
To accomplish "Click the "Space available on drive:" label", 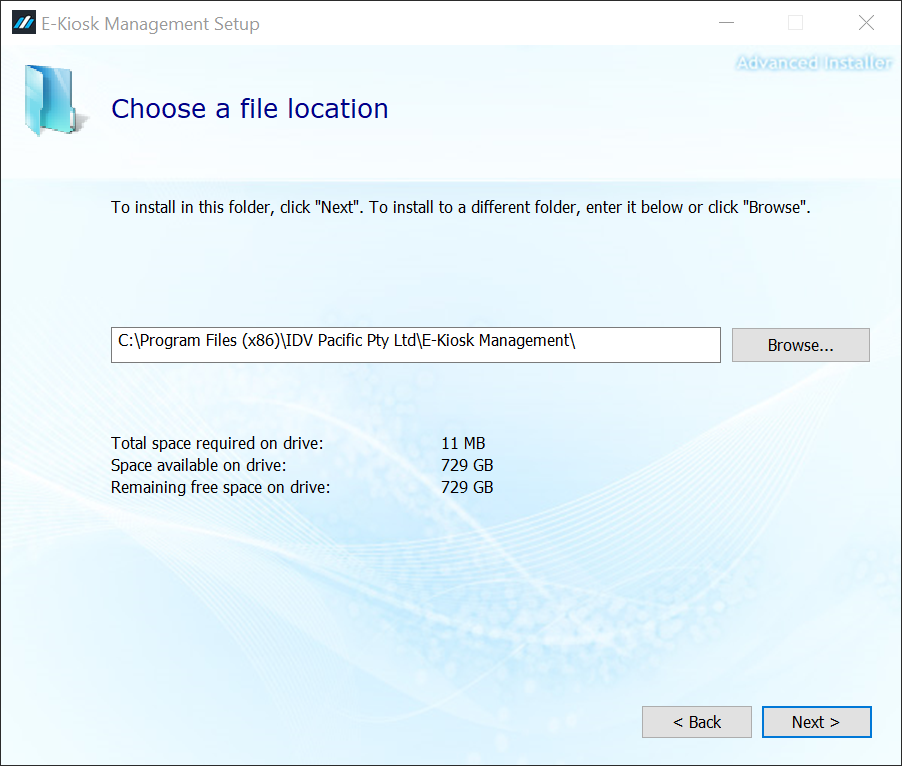I will tap(198, 465).
